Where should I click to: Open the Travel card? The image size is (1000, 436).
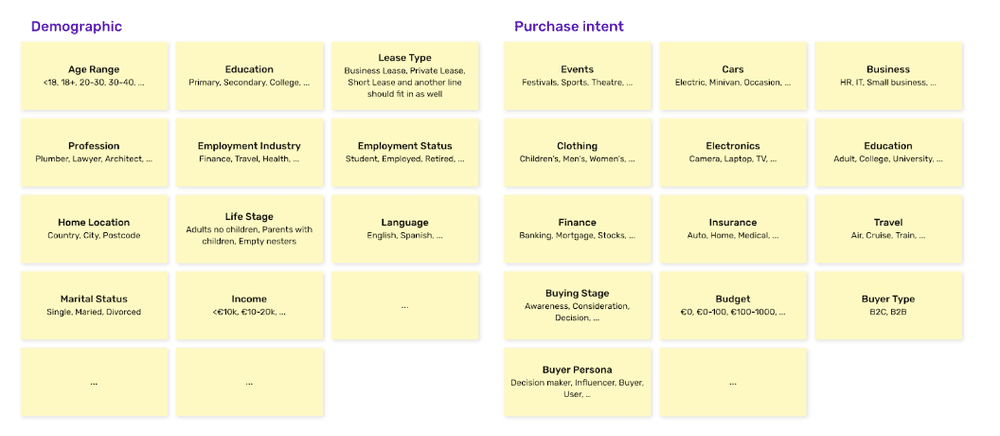pos(888,229)
